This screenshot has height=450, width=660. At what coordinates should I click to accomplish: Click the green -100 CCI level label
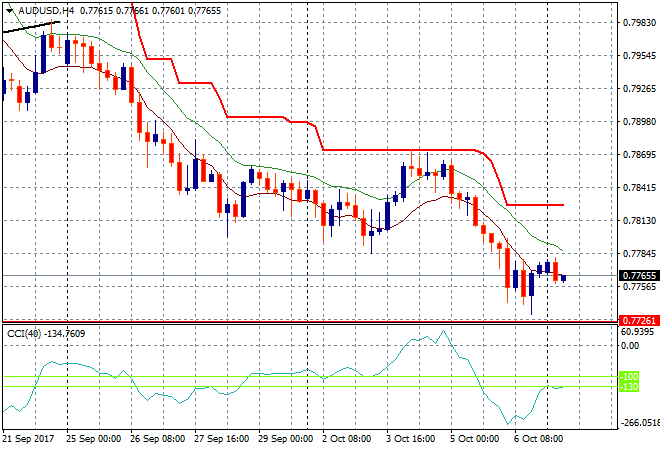(629, 376)
